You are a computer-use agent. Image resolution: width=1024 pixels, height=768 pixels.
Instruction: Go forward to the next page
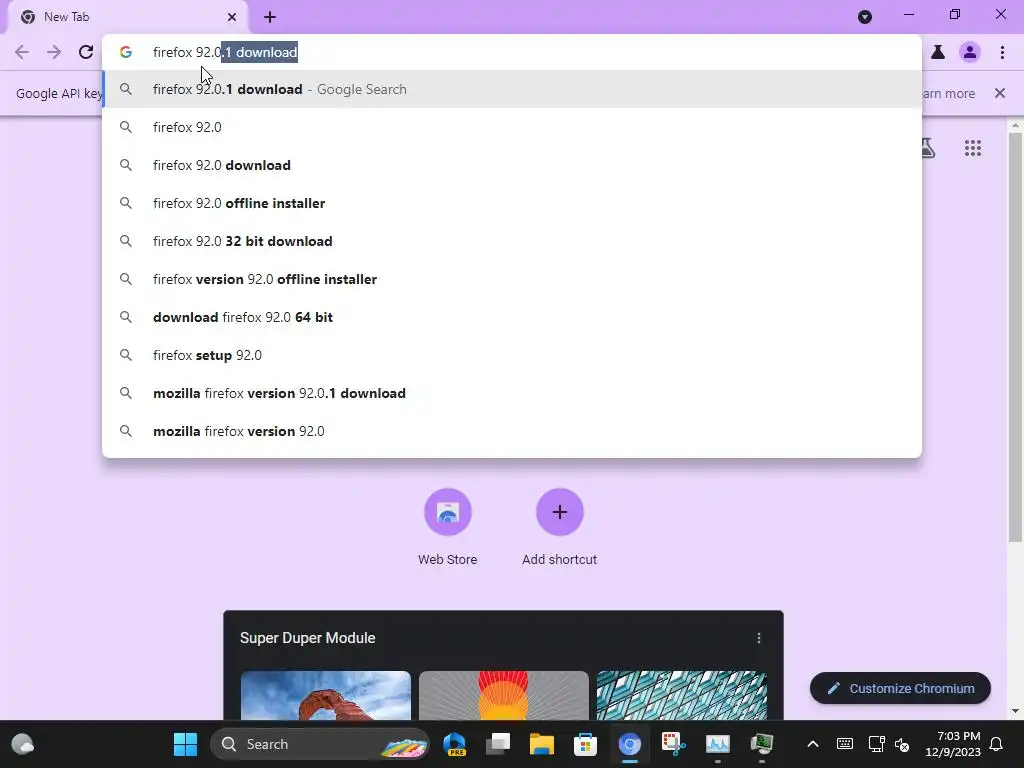(54, 52)
